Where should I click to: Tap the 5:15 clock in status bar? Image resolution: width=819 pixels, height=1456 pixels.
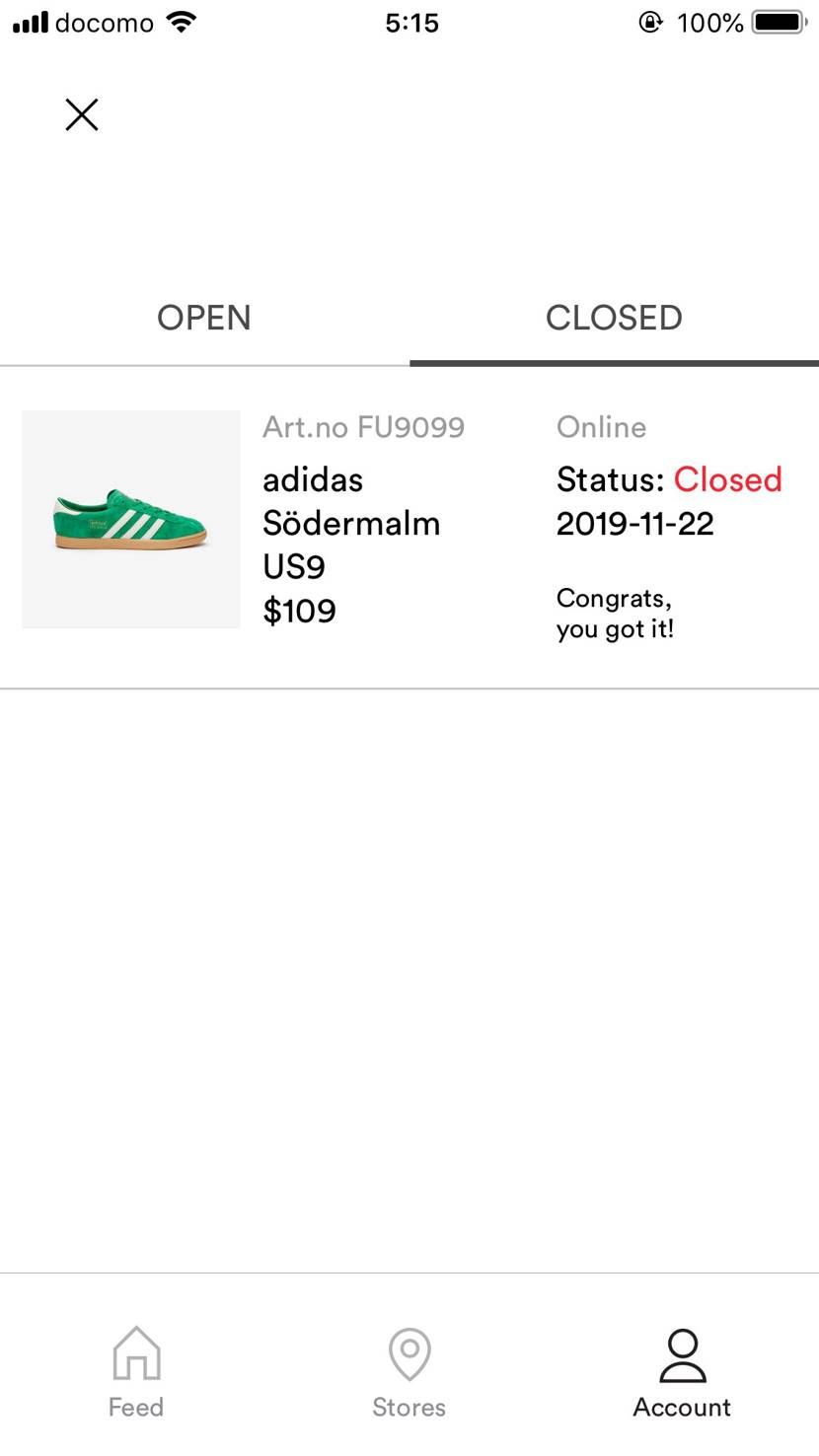click(x=411, y=22)
